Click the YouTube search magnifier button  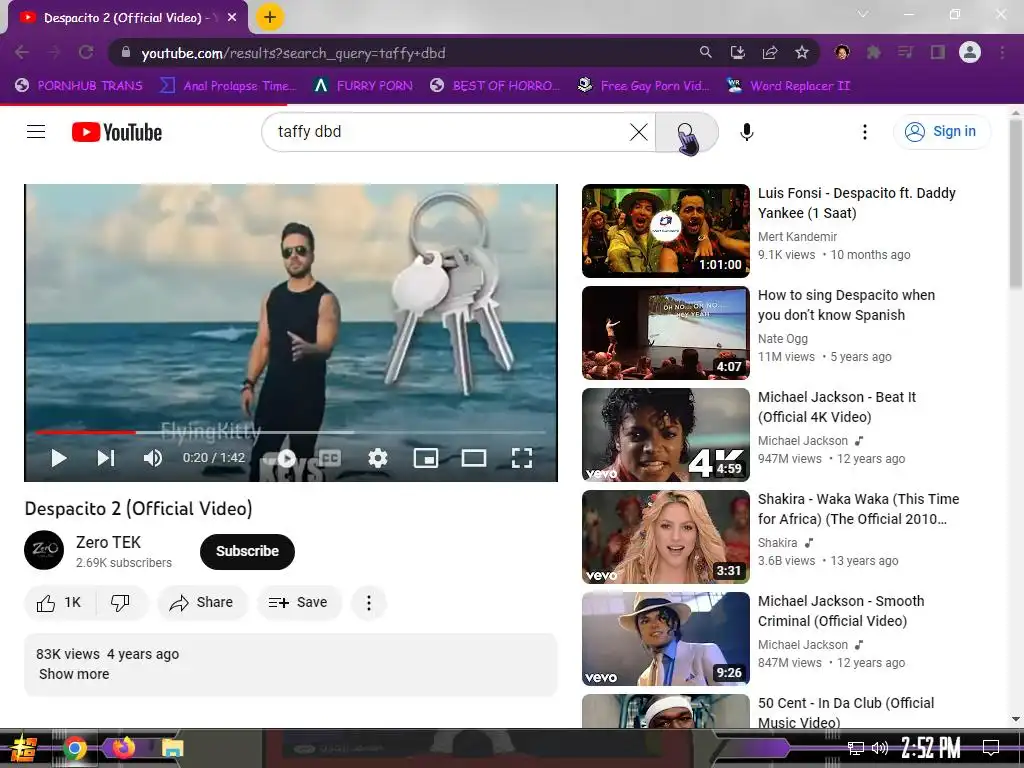(x=686, y=132)
